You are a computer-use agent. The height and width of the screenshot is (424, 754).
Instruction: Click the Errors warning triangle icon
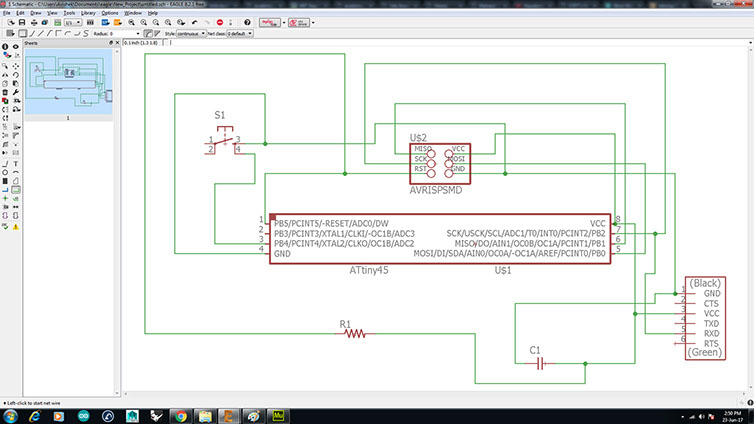coord(16,227)
